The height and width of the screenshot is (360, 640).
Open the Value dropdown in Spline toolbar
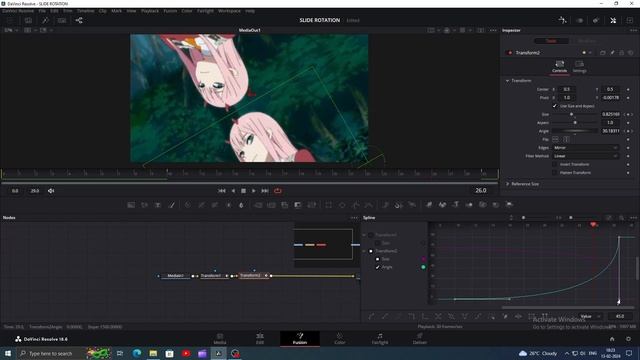pyautogui.click(x=589, y=316)
